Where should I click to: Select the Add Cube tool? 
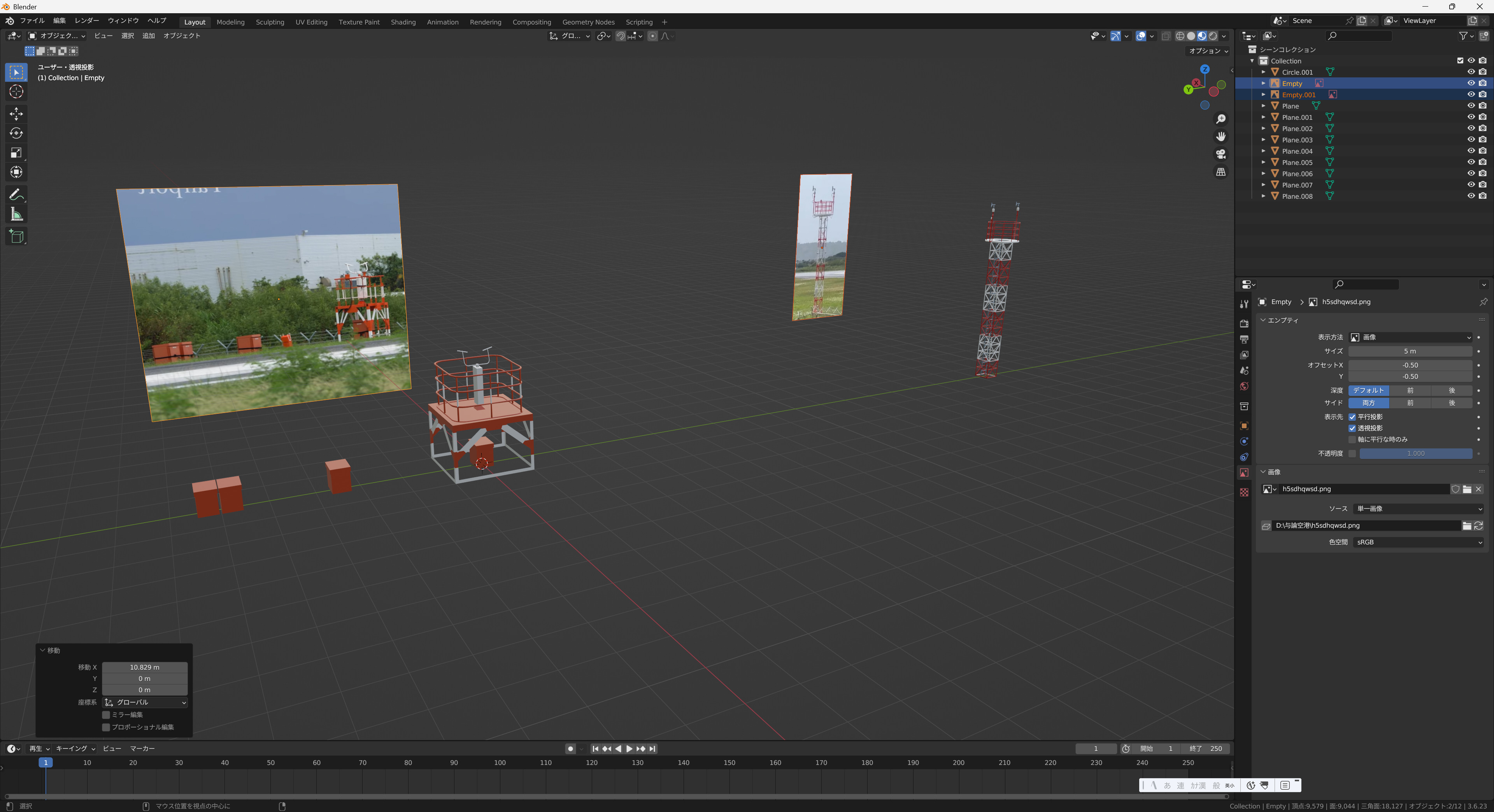click(16, 236)
